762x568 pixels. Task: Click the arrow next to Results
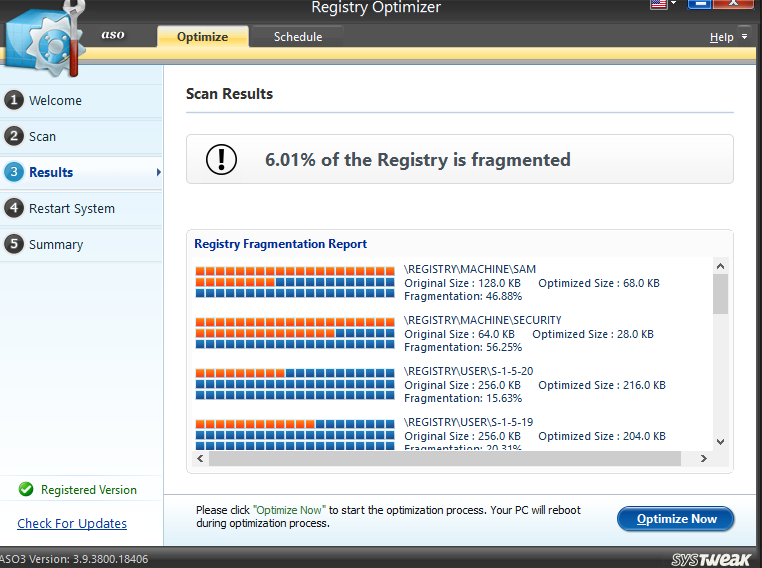click(158, 172)
